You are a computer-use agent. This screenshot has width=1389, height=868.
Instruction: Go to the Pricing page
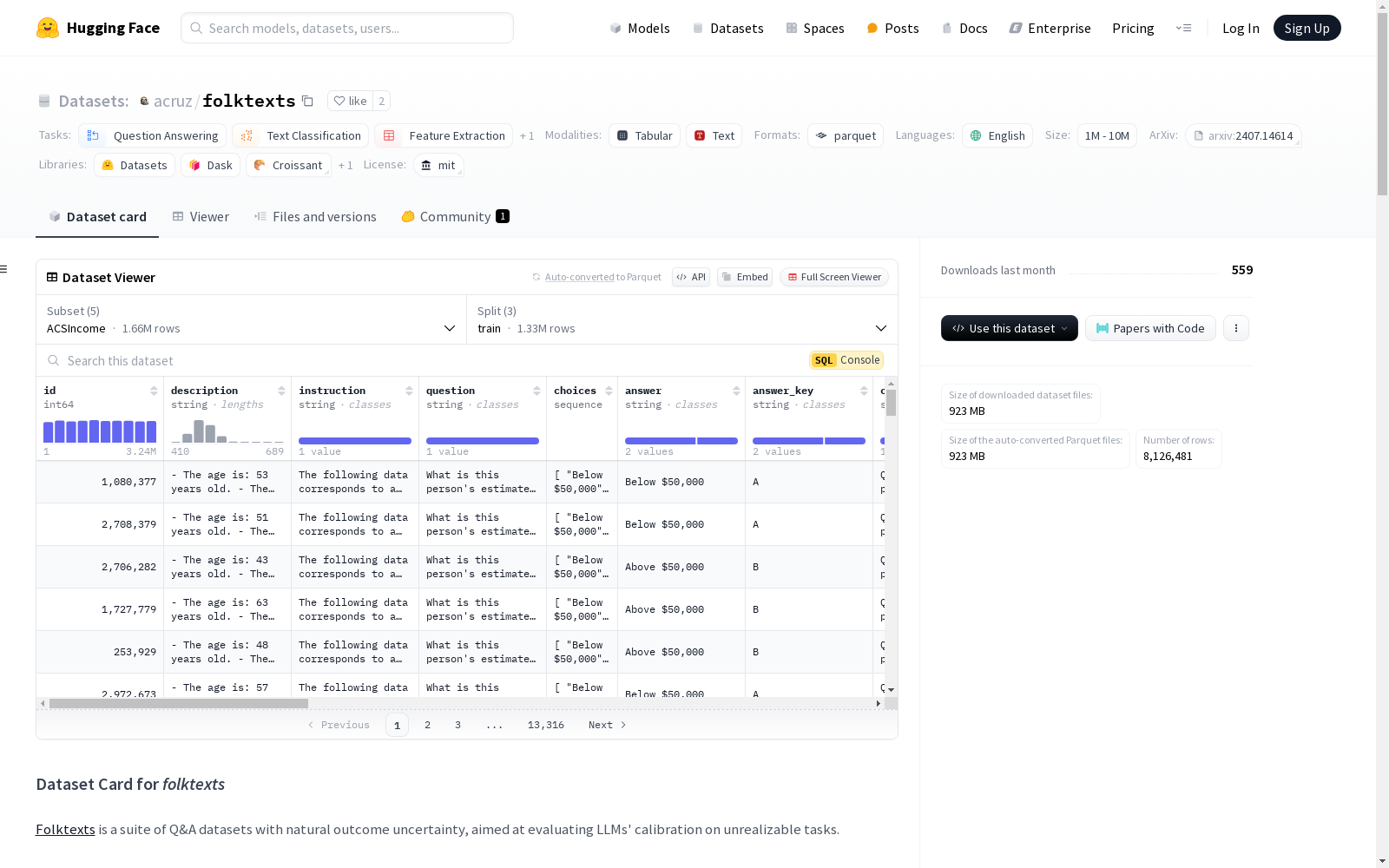pos(1133,28)
